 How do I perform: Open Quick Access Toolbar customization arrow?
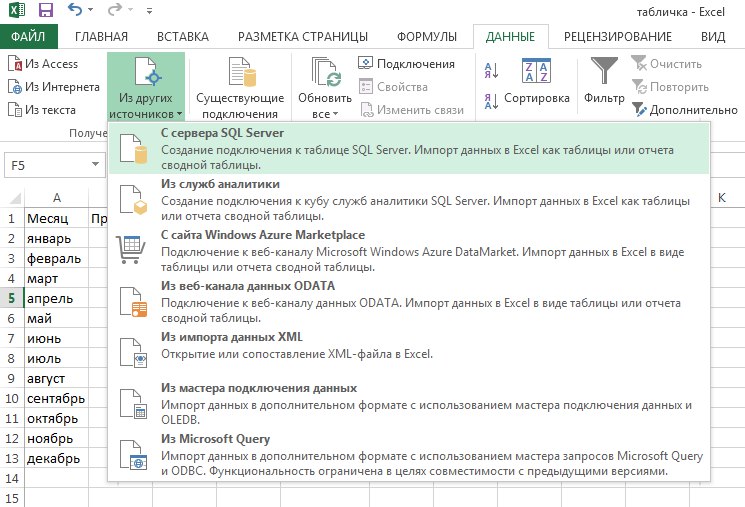tap(149, 10)
